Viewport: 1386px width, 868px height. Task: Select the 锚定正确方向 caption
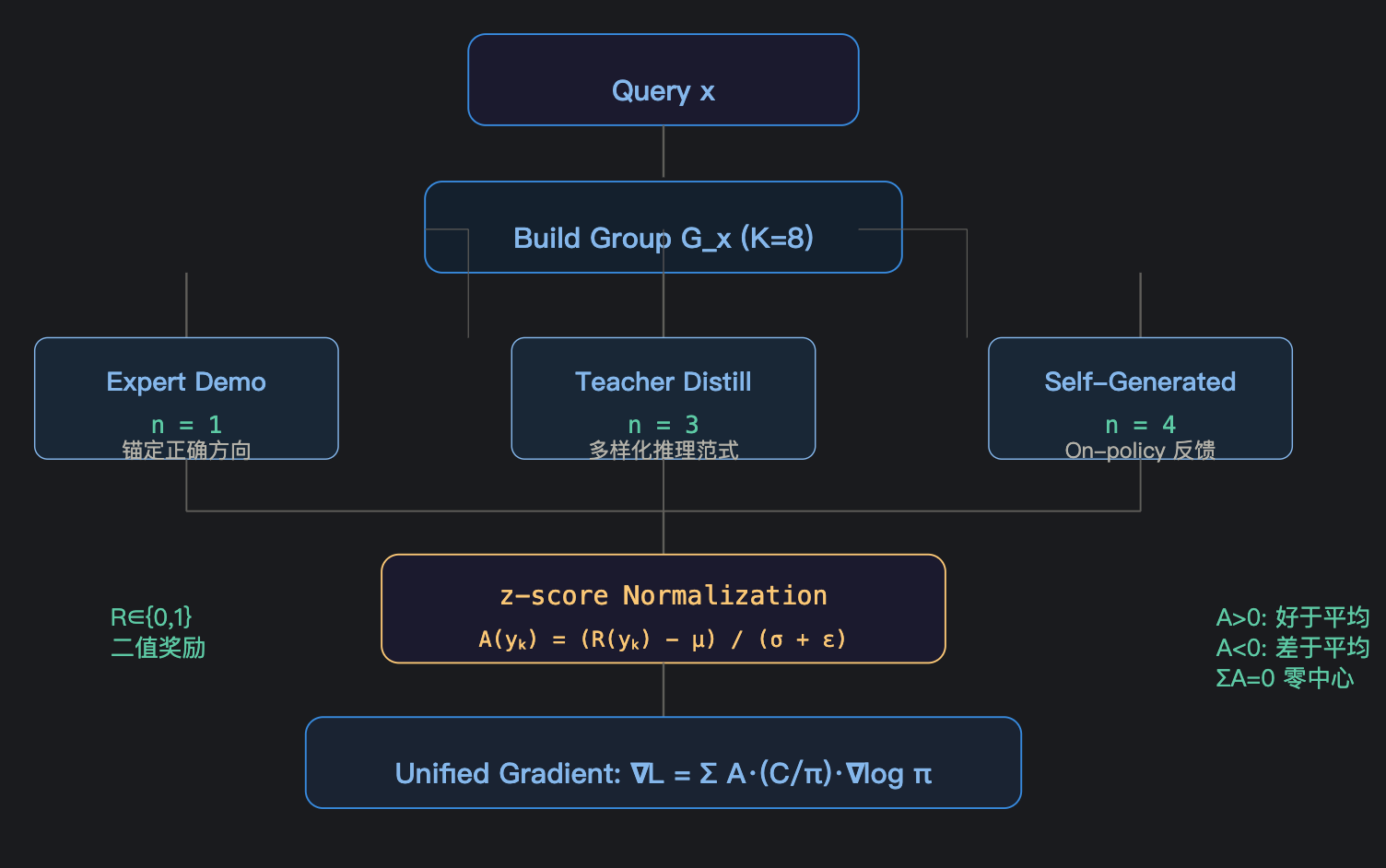pyautogui.click(x=186, y=450)
